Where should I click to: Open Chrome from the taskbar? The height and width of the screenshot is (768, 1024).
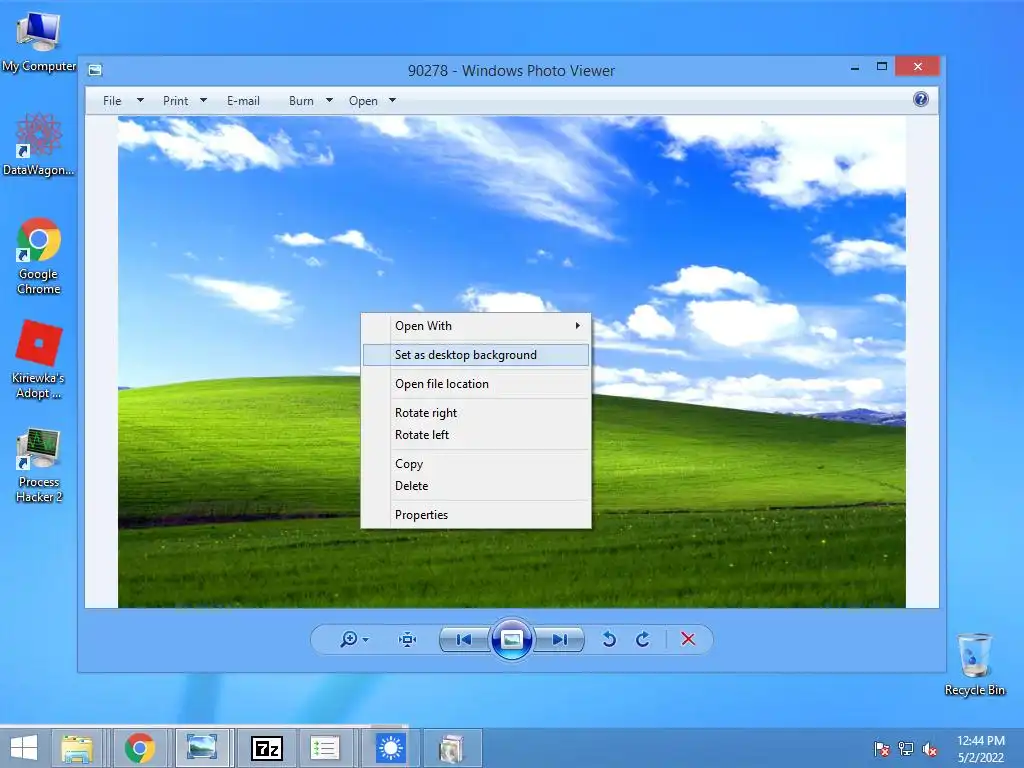point(139,748)
